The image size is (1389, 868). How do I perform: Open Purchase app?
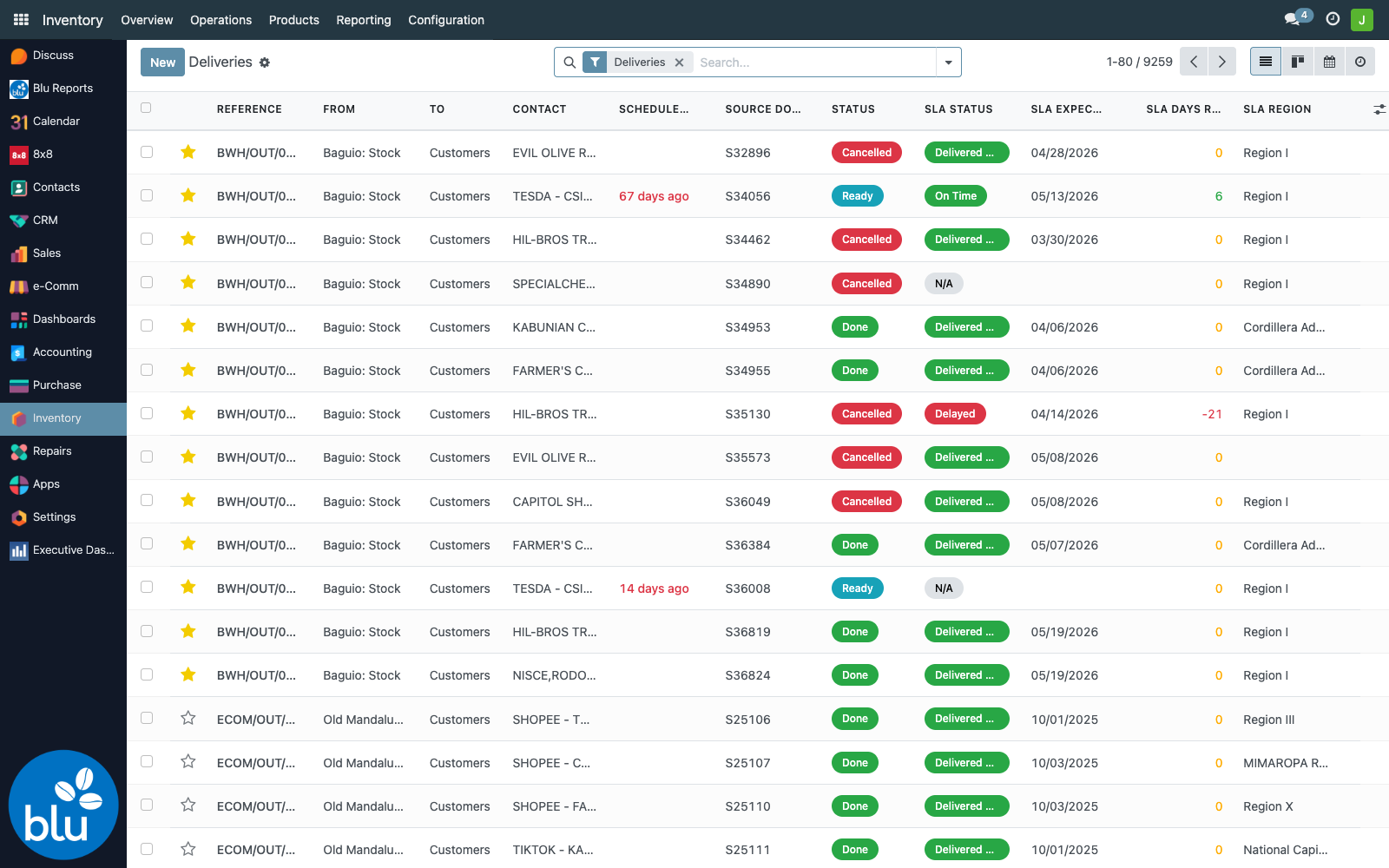tap(63, 385)
